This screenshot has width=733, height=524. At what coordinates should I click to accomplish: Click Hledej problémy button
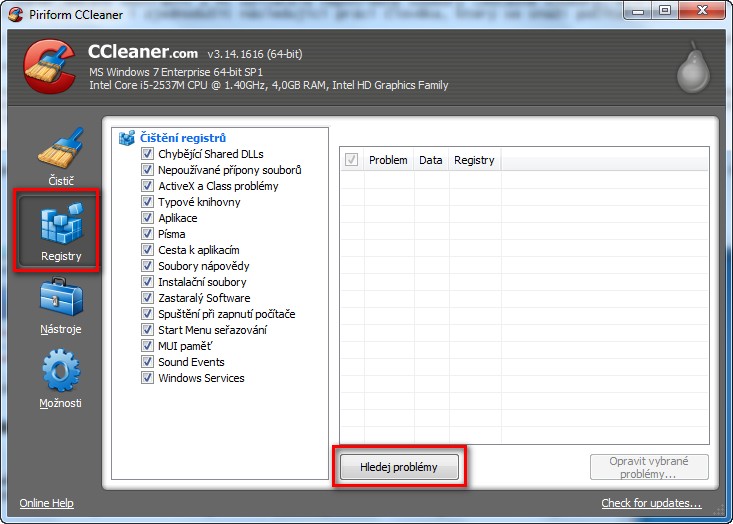tap(399, 467)
